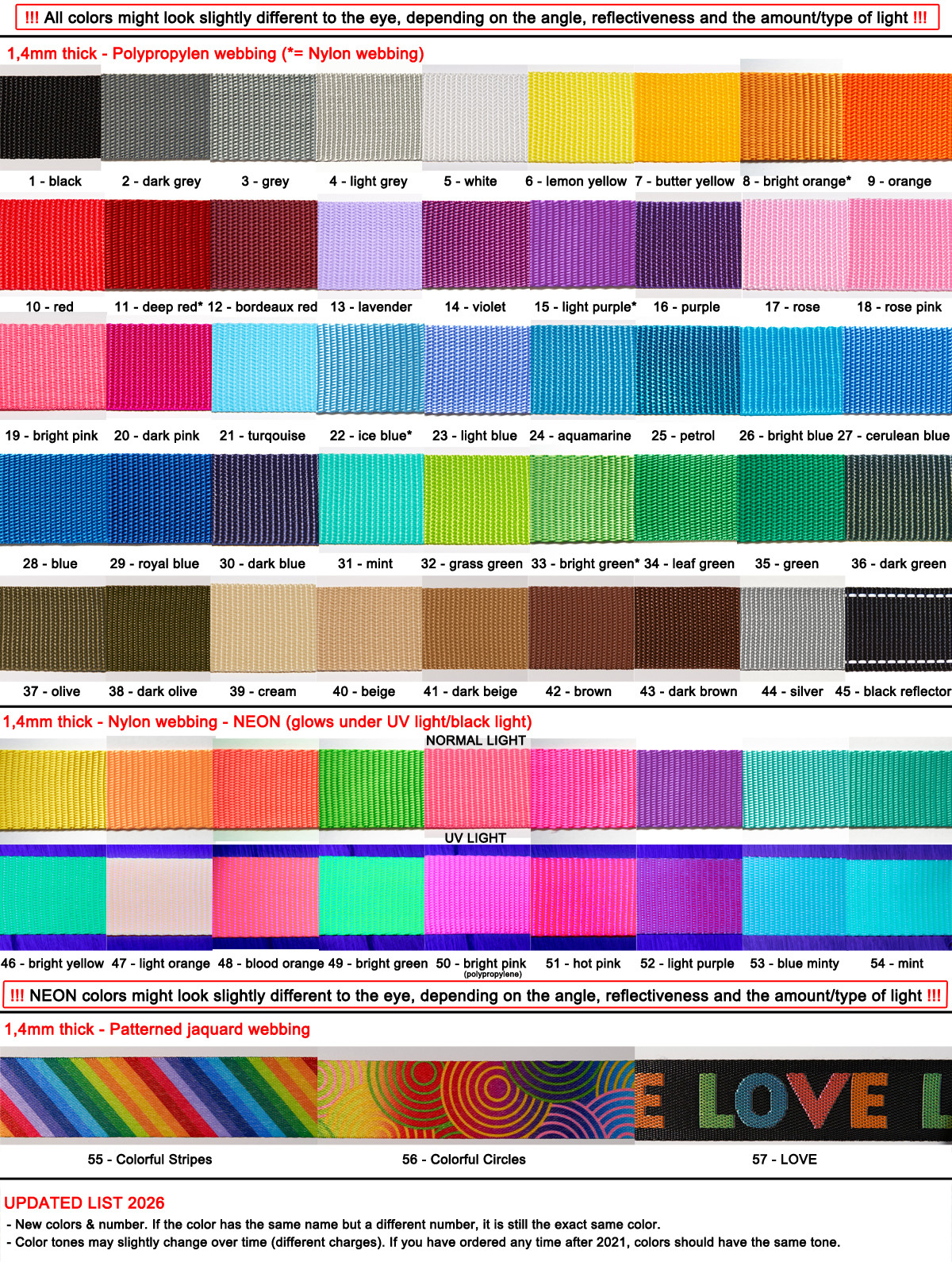Image resolution: width=952 pixels, height=1262 pixels.
Task: Click the '17 - rose' label
Action: click(x=793, y=307)
